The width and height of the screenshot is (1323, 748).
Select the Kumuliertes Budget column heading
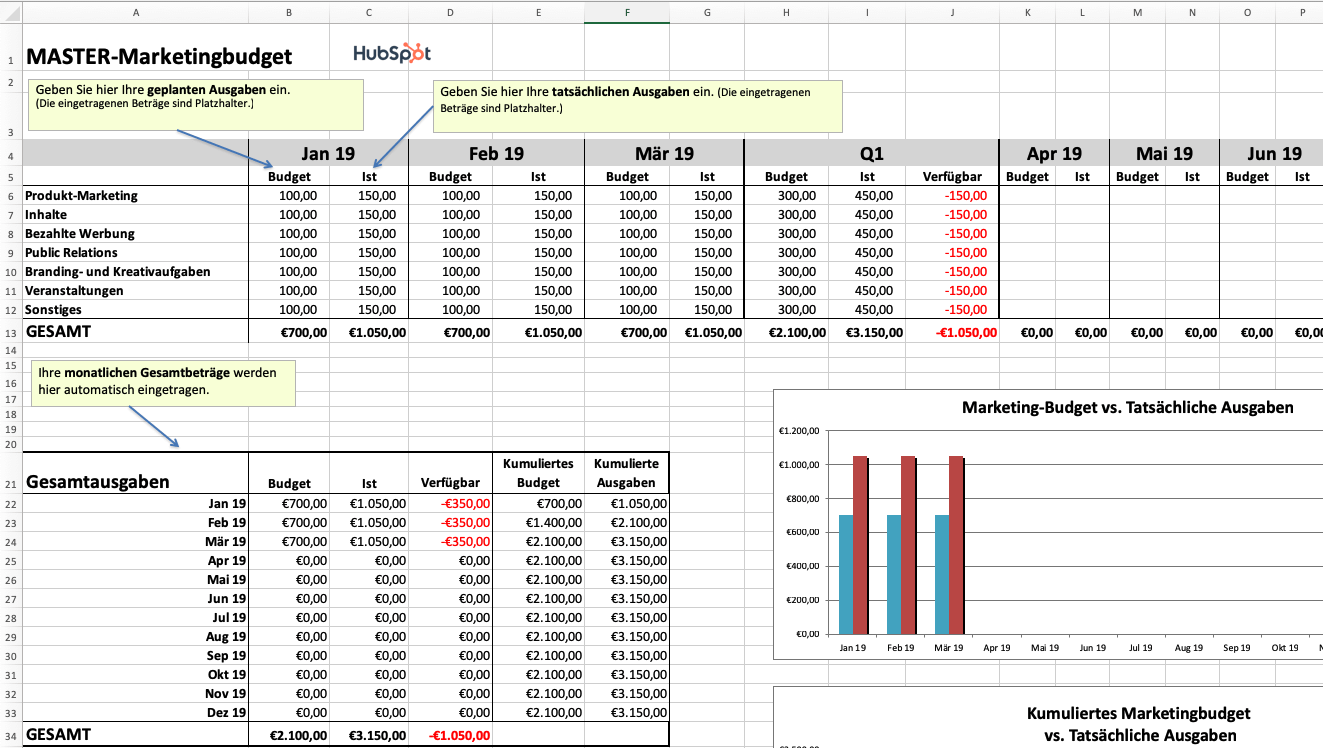click(x=538, y=472)
